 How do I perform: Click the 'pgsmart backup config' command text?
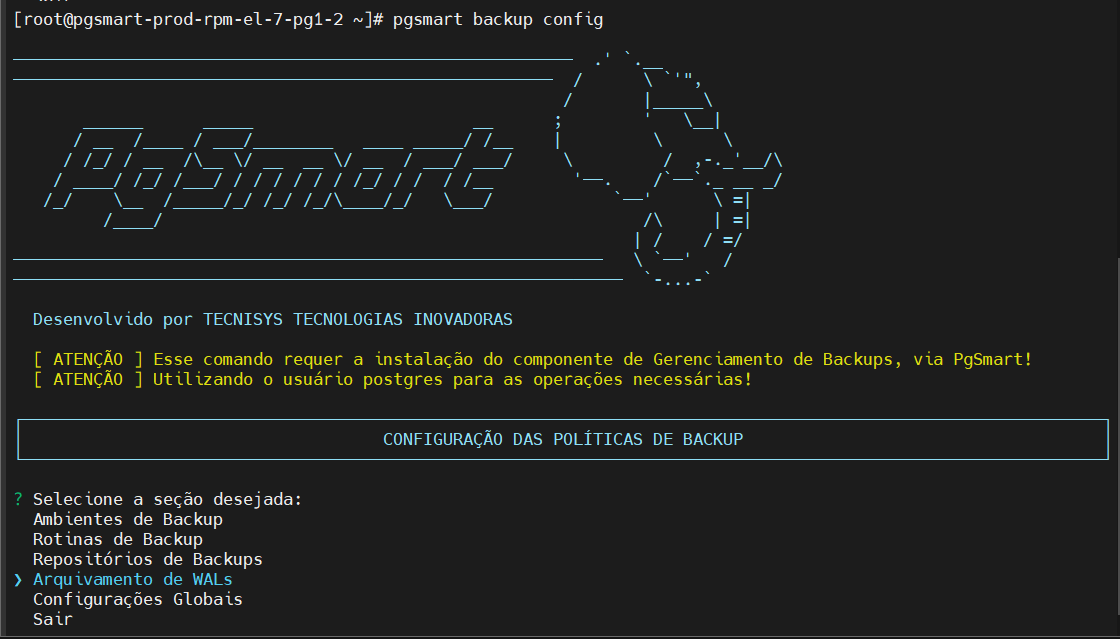(x=498, y=19)
